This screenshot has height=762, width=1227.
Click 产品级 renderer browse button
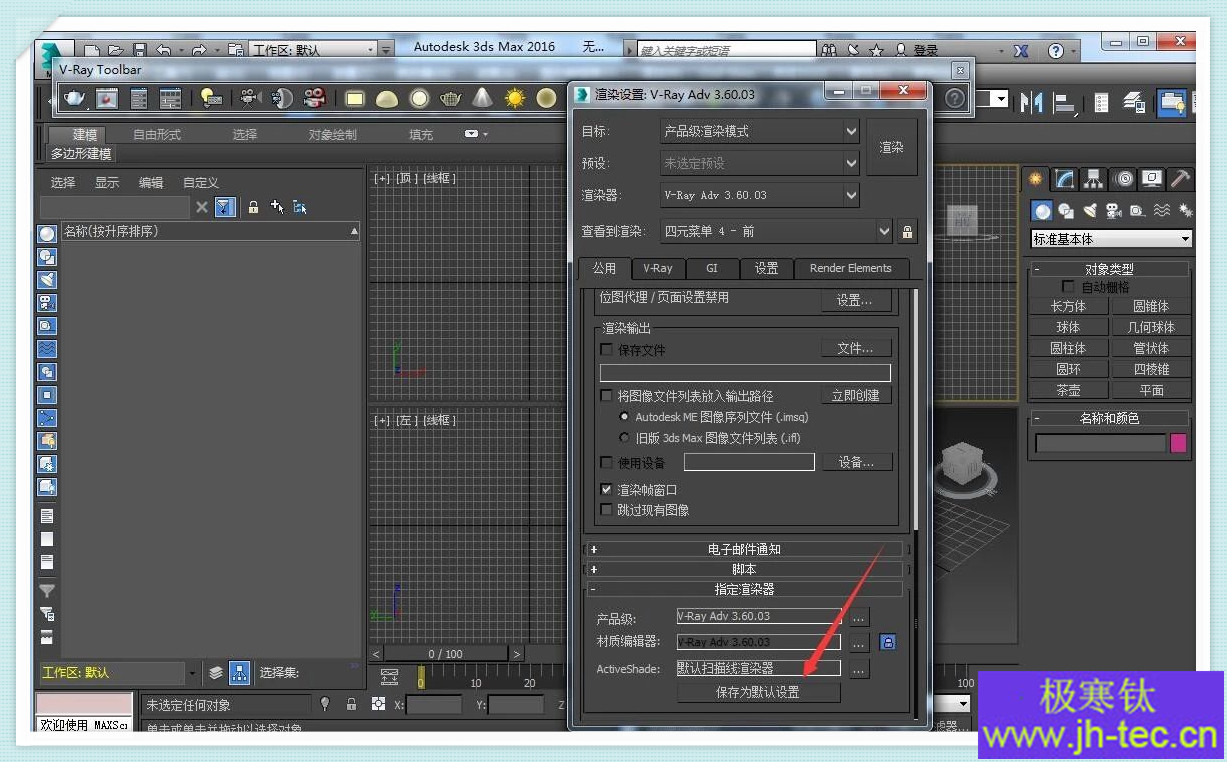tap(859, 617)
